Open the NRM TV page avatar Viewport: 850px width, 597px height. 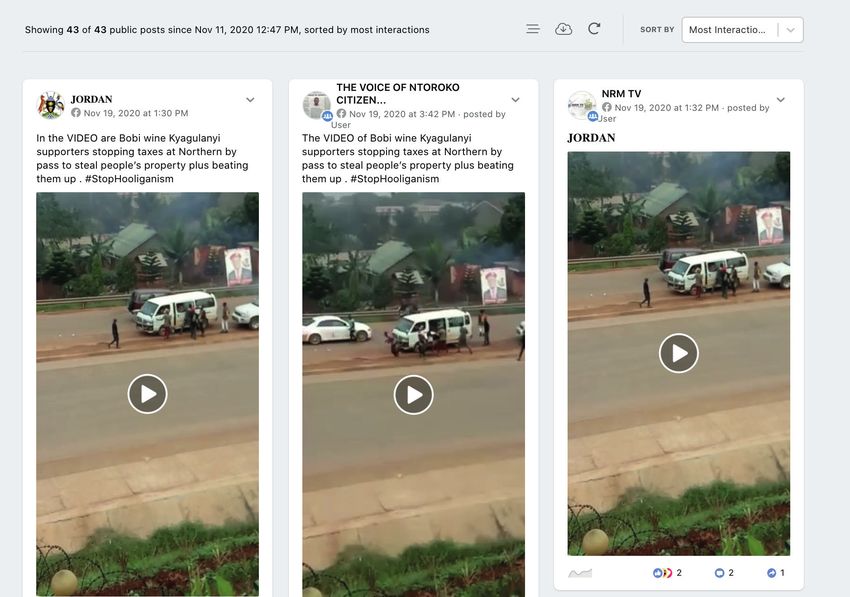582,105
